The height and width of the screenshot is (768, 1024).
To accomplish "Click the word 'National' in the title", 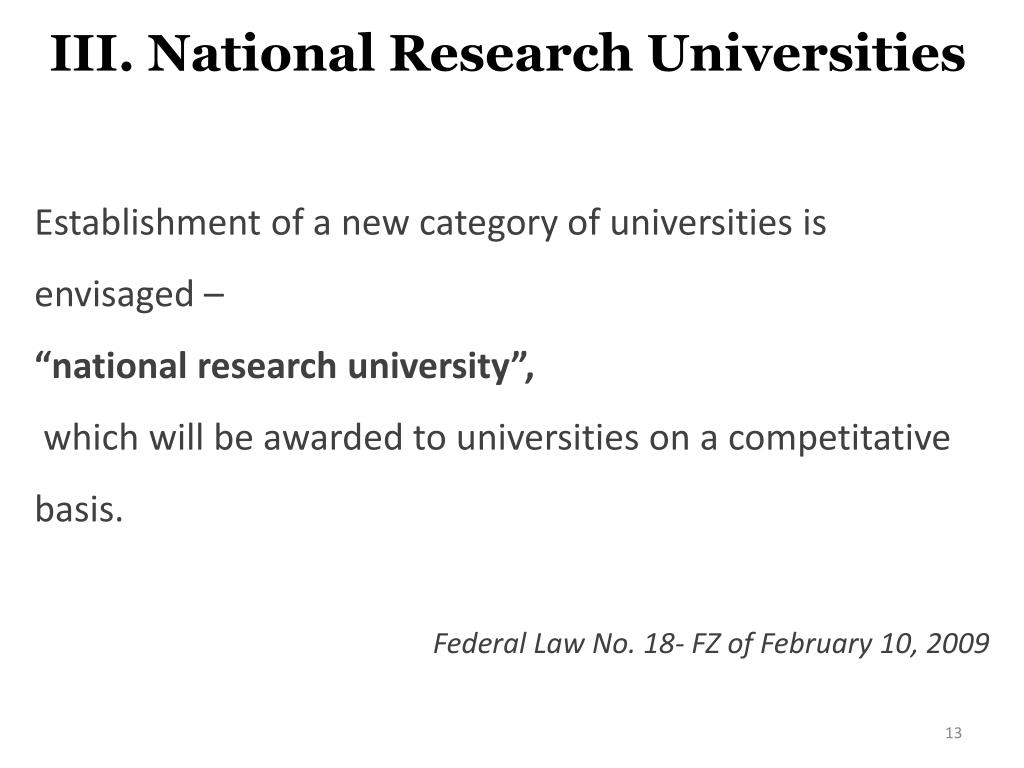I will pos(261,53).
